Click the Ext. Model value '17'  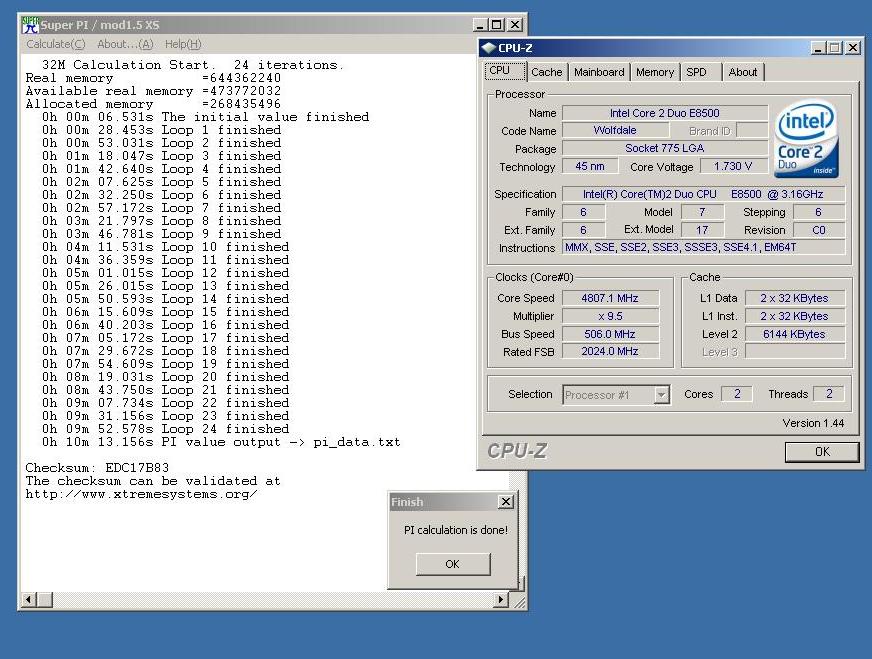tap(702, 230)
